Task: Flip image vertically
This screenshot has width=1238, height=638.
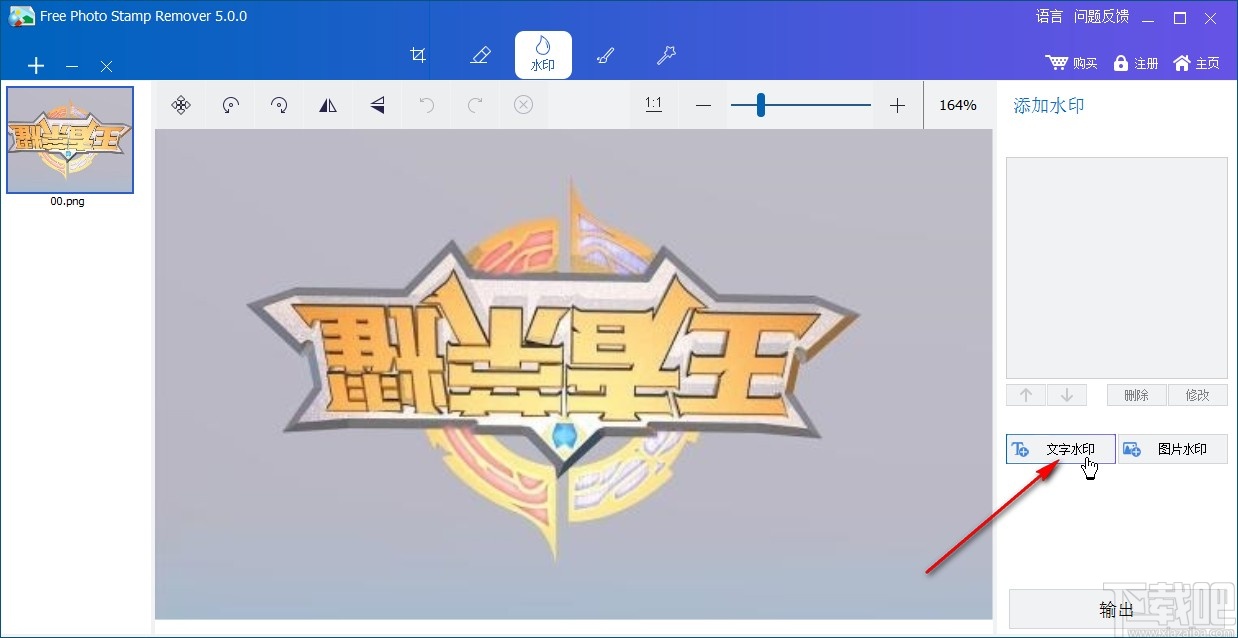Action: pyautogui.click(x=377, y=105)
